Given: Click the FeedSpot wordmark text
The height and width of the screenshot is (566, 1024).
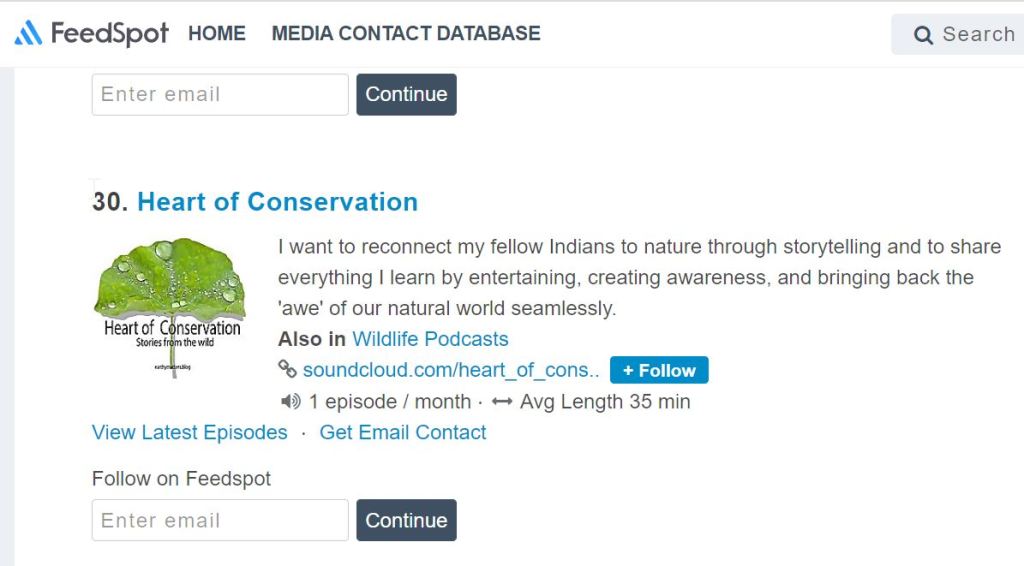Looking at the screenshot, I should (110, 34).
